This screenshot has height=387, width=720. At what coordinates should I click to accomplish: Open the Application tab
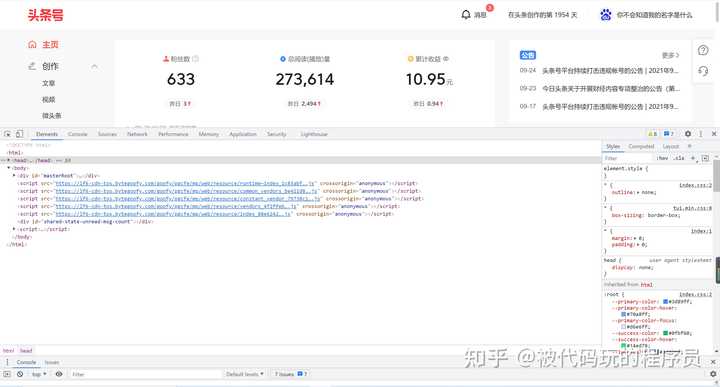tap(243, 134)
